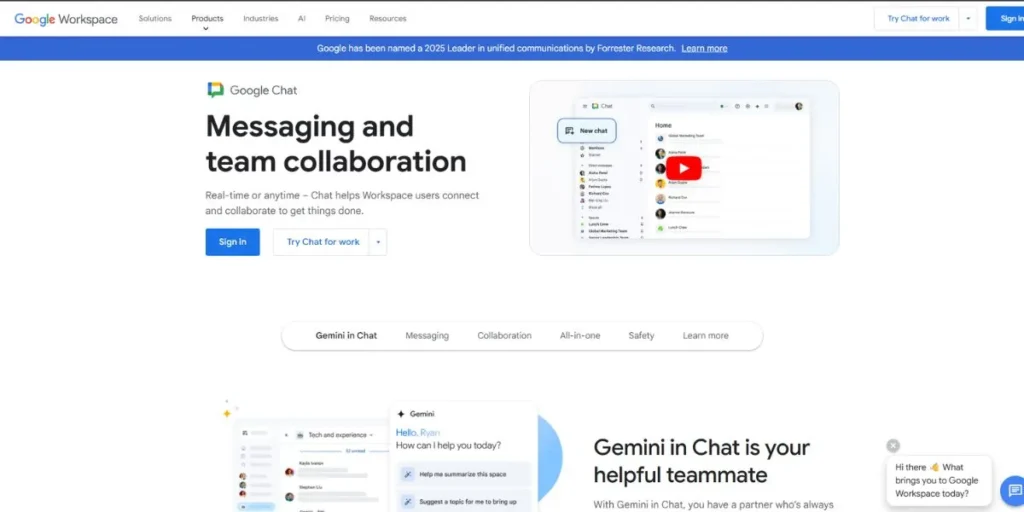This screenshot has height=512, width=1024.
Task: Click the blue Sign in button under headline
Action: click(x=232, y=242)
